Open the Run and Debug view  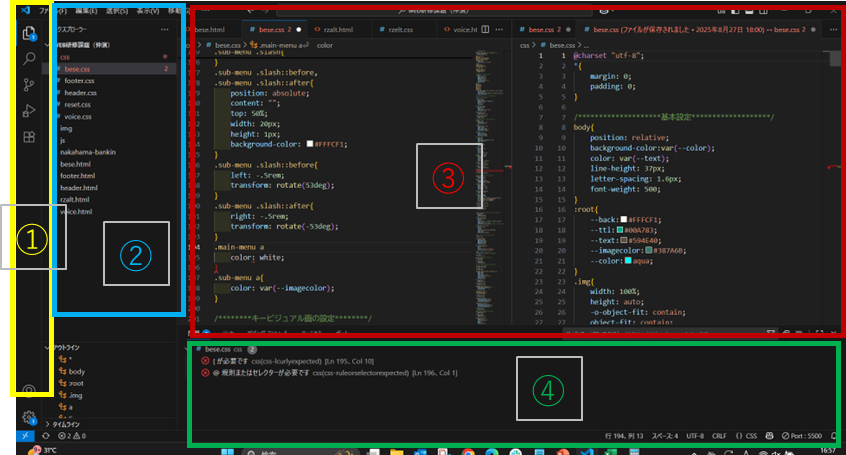point(29,111)
